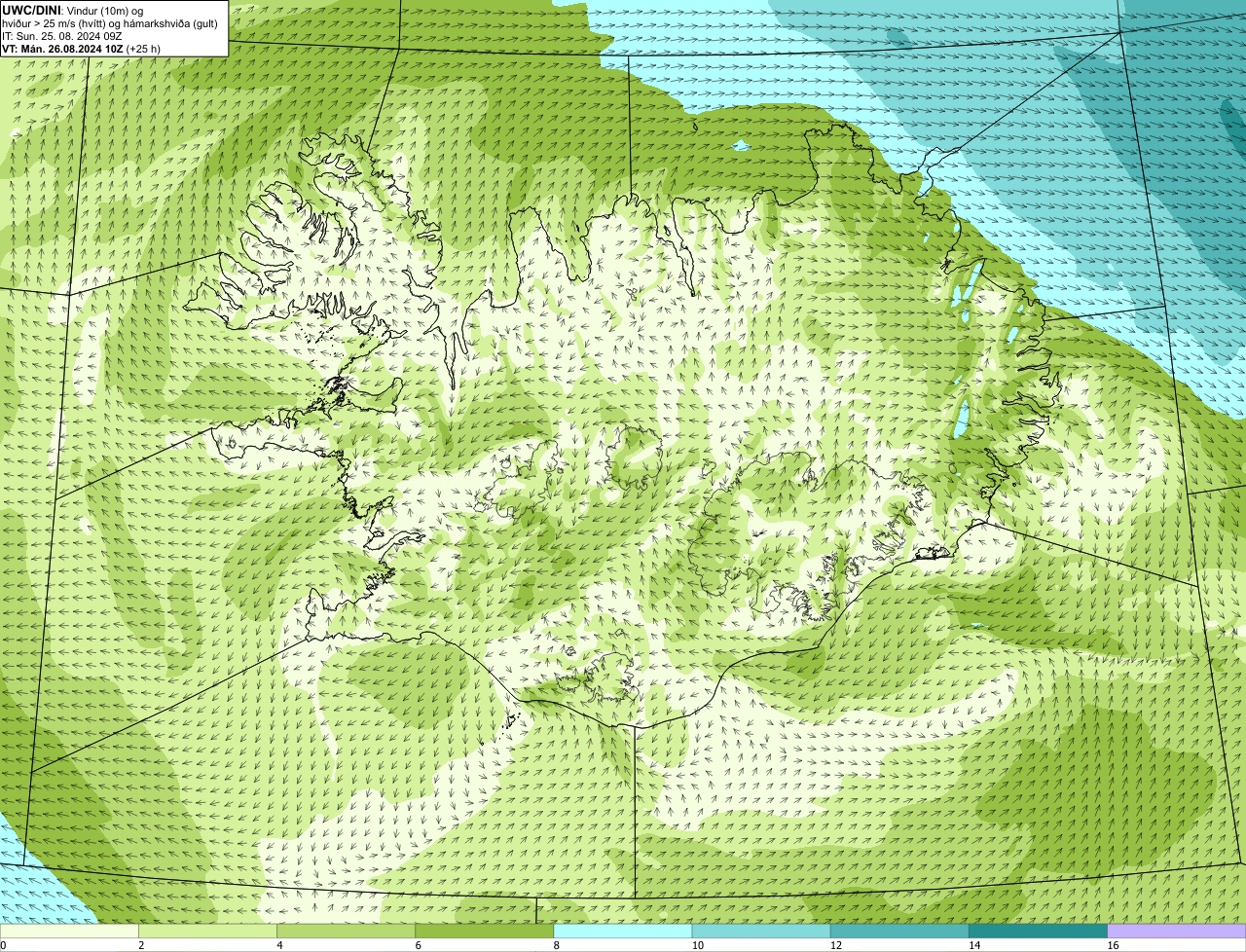Click the 6–8 m/s dark green legend swatch
This screenshot has width=1246, height=952.
pos(485,931)
